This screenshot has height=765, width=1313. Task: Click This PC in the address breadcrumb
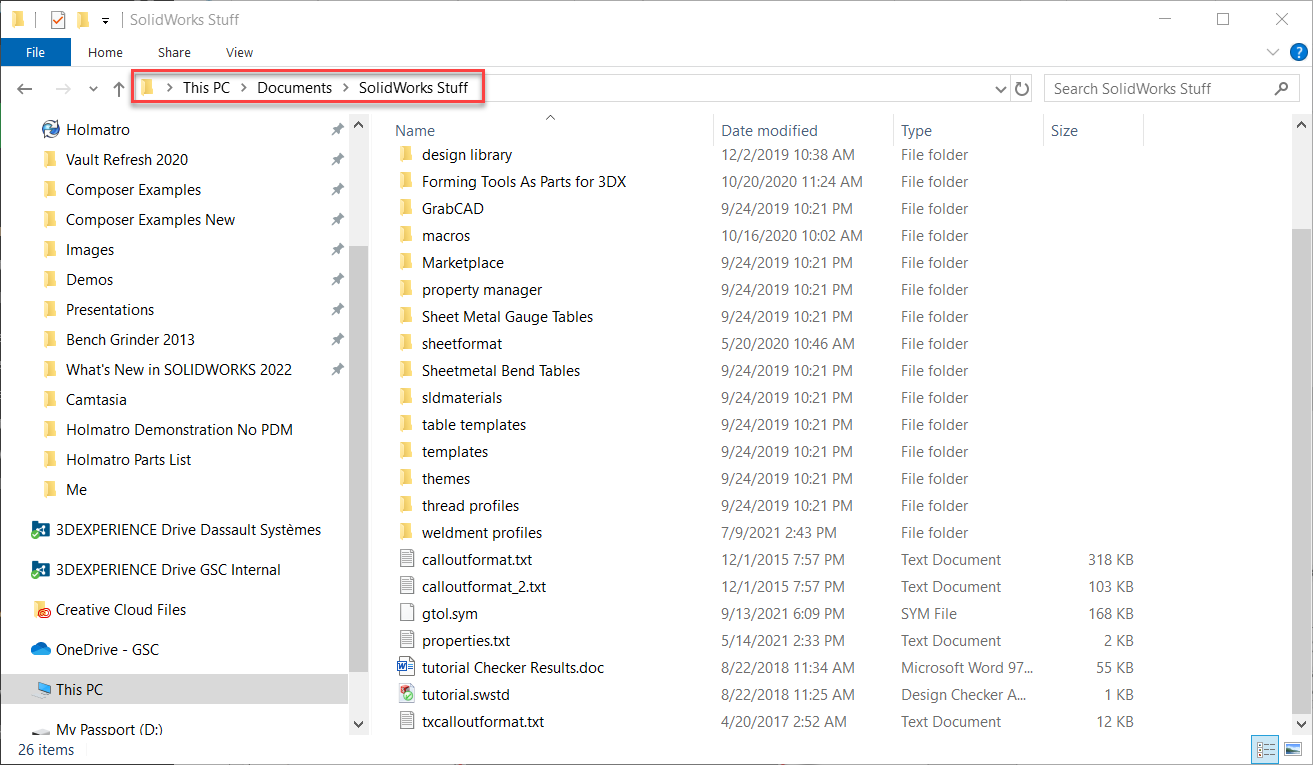206,88
